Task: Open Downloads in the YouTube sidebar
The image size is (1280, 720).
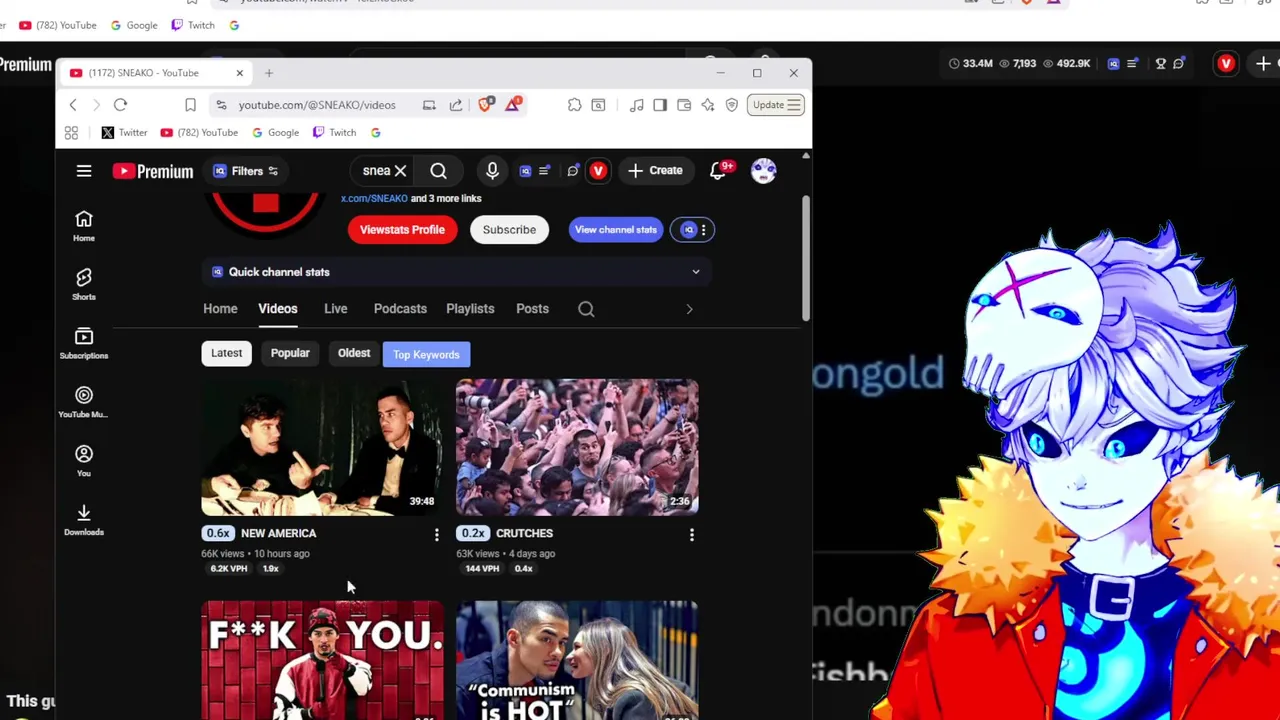Action: click(x=84, y=519)
